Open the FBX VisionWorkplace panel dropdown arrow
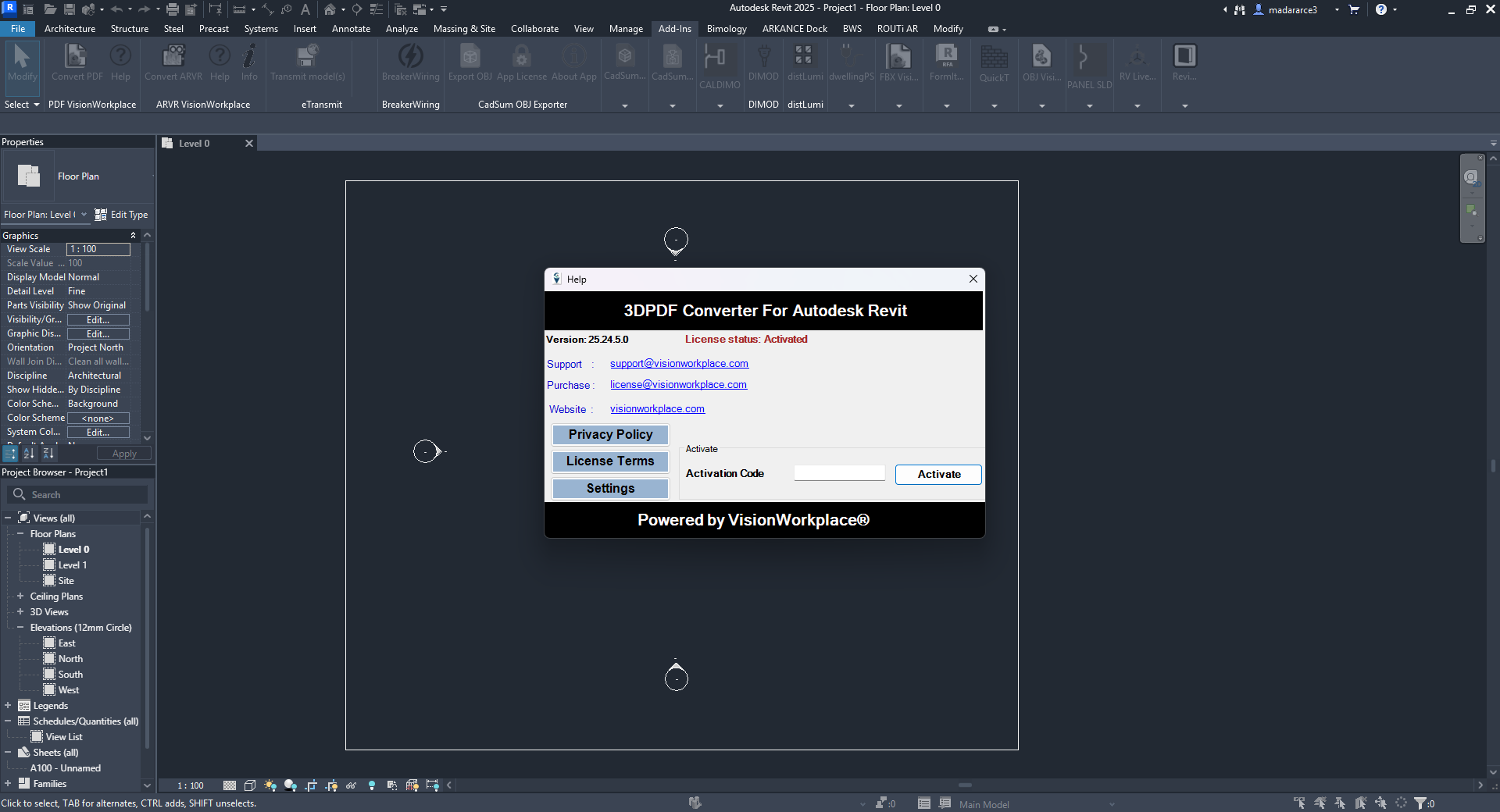 point(899,105)
